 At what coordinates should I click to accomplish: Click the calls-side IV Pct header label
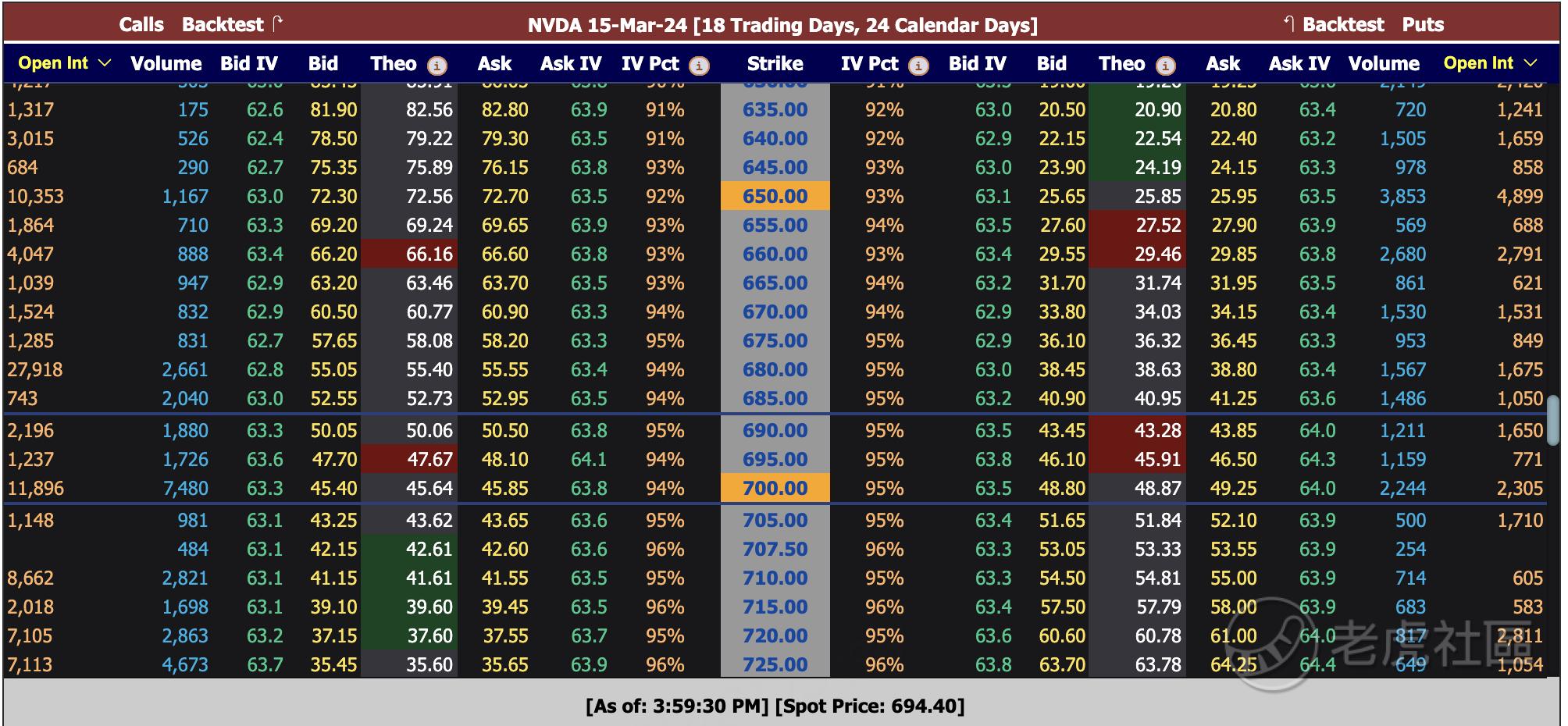click(650, 64)
